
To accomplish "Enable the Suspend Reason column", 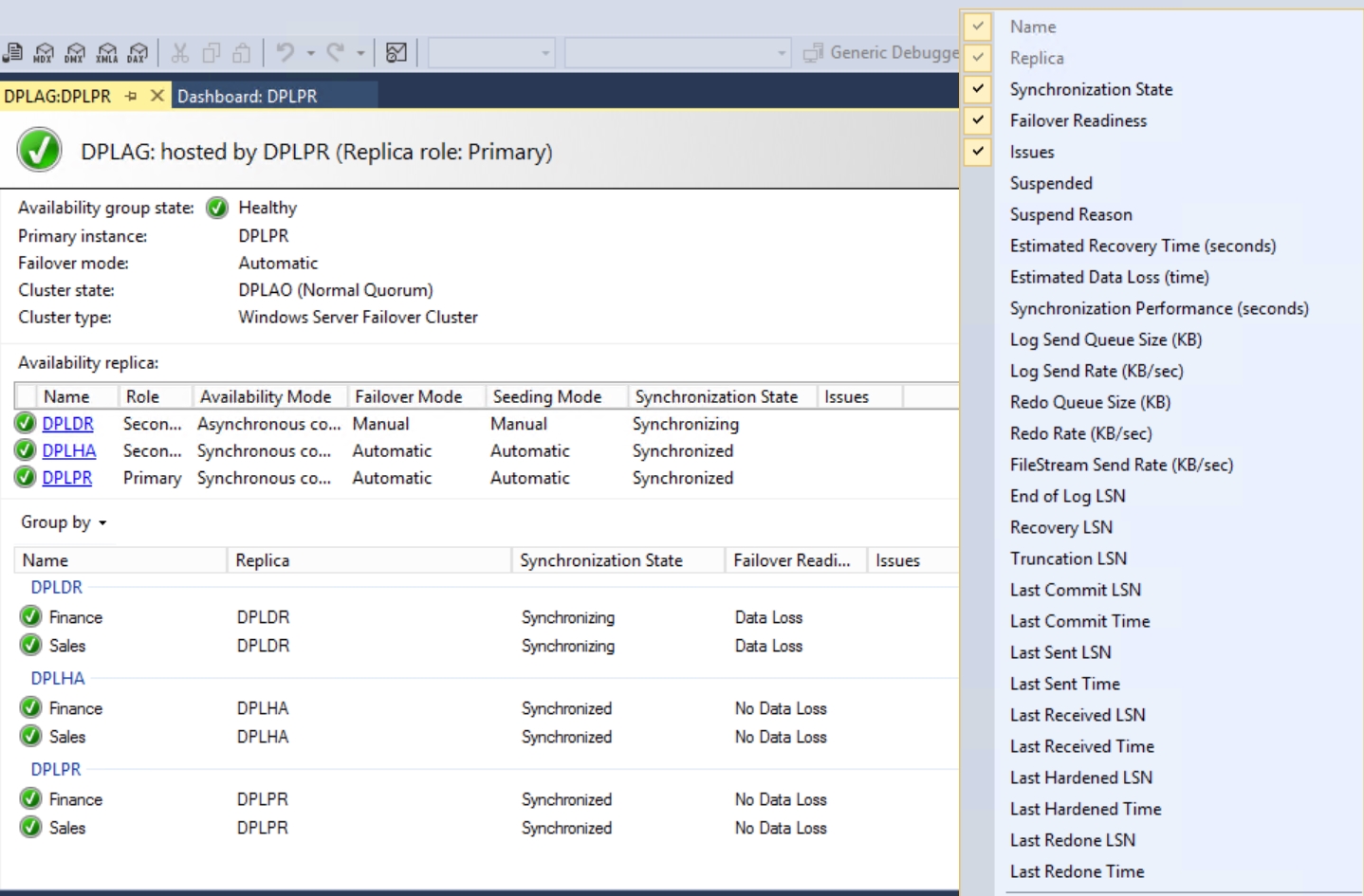I will tap(1071, 214).
